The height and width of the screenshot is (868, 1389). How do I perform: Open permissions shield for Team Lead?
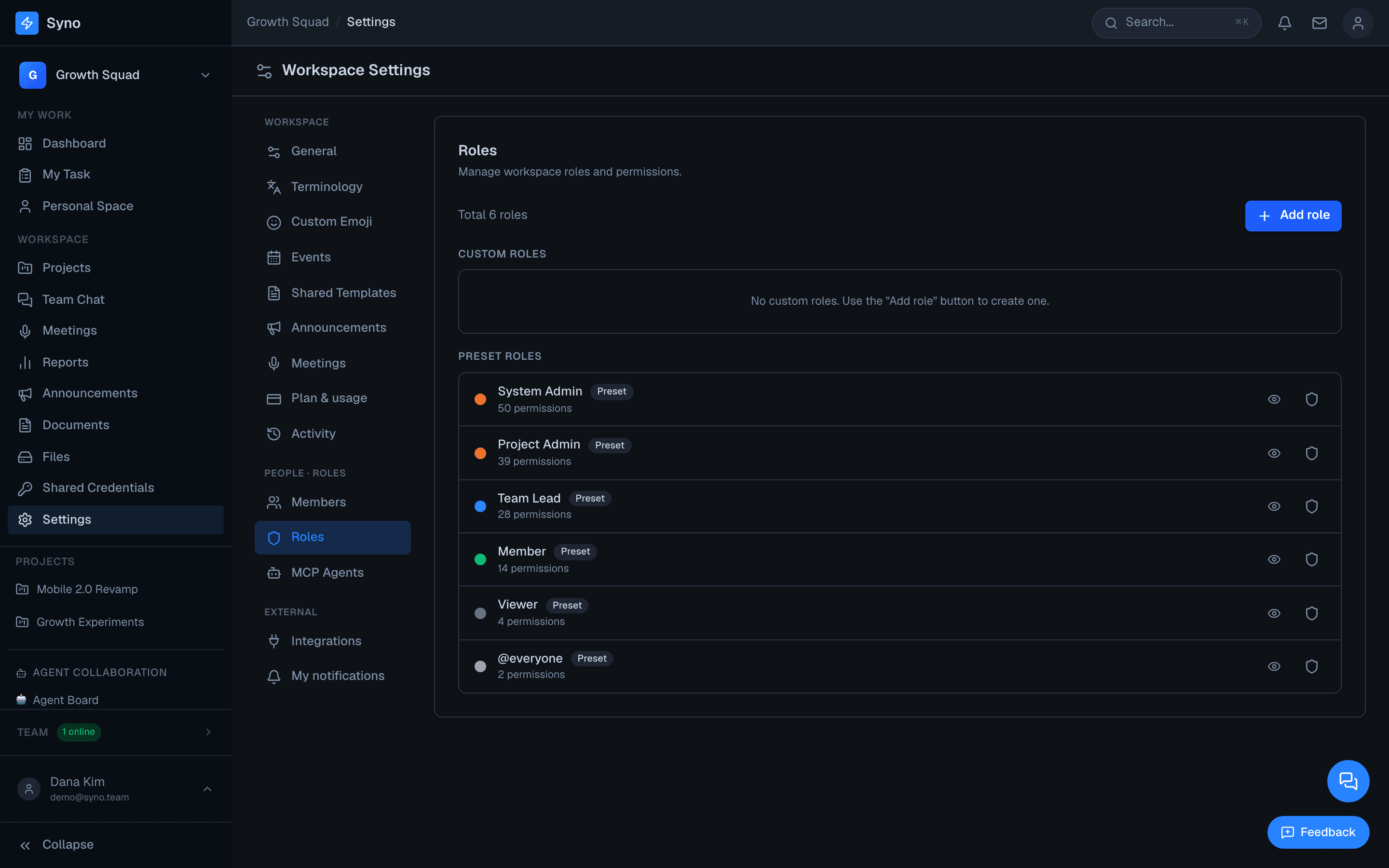click(1311, 506)
